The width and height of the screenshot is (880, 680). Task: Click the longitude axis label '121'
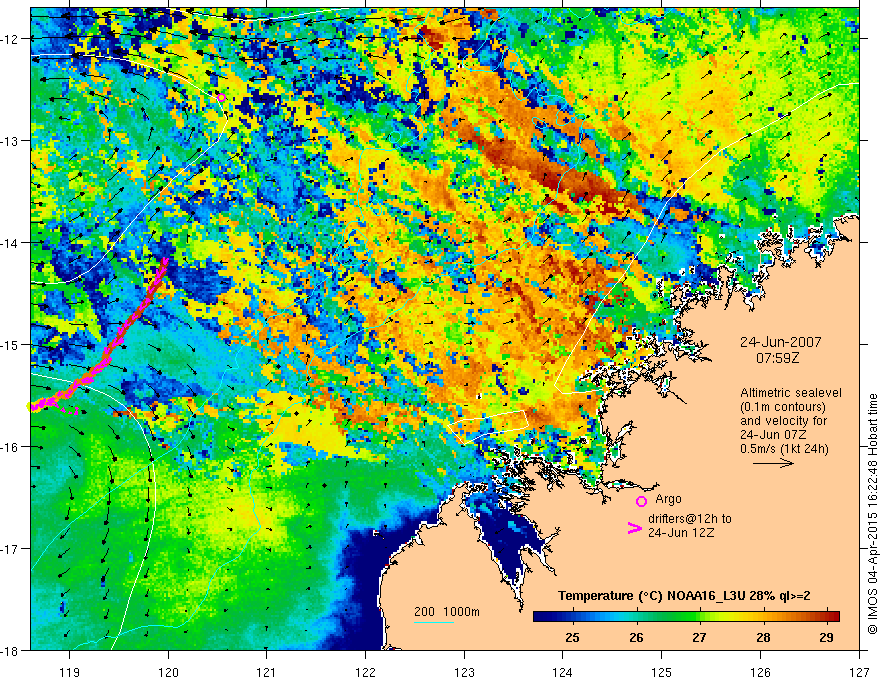tap(267, 672)
